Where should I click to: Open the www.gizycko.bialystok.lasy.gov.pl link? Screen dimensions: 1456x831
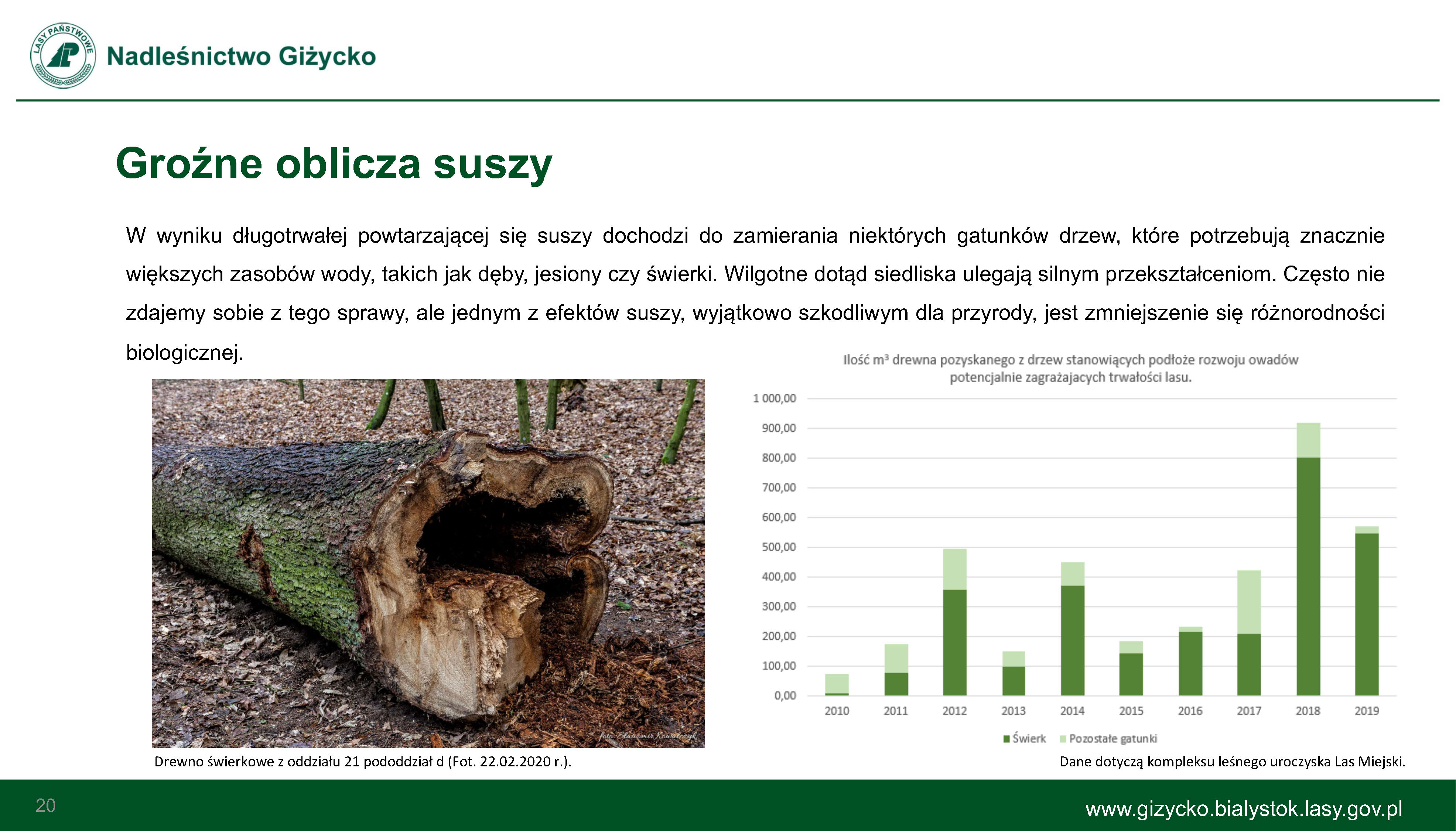pos(1244,809)
